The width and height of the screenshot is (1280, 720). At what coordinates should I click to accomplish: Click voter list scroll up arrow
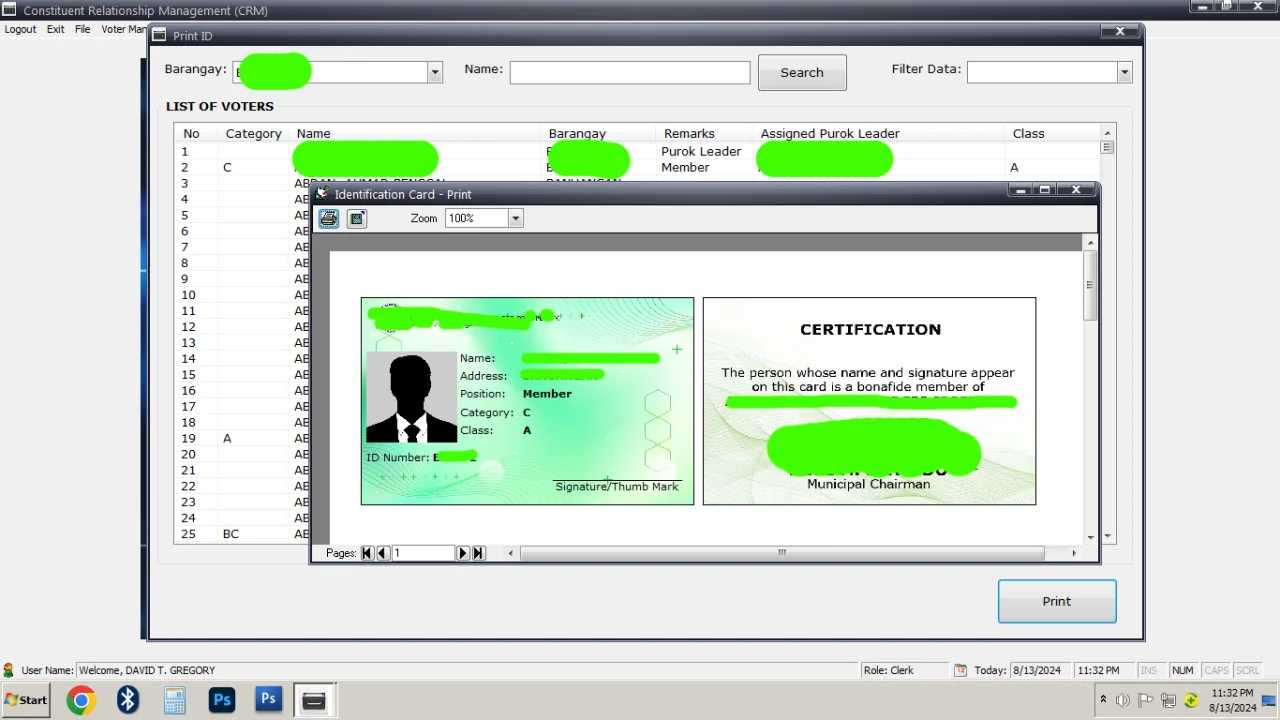(1107, 133)
